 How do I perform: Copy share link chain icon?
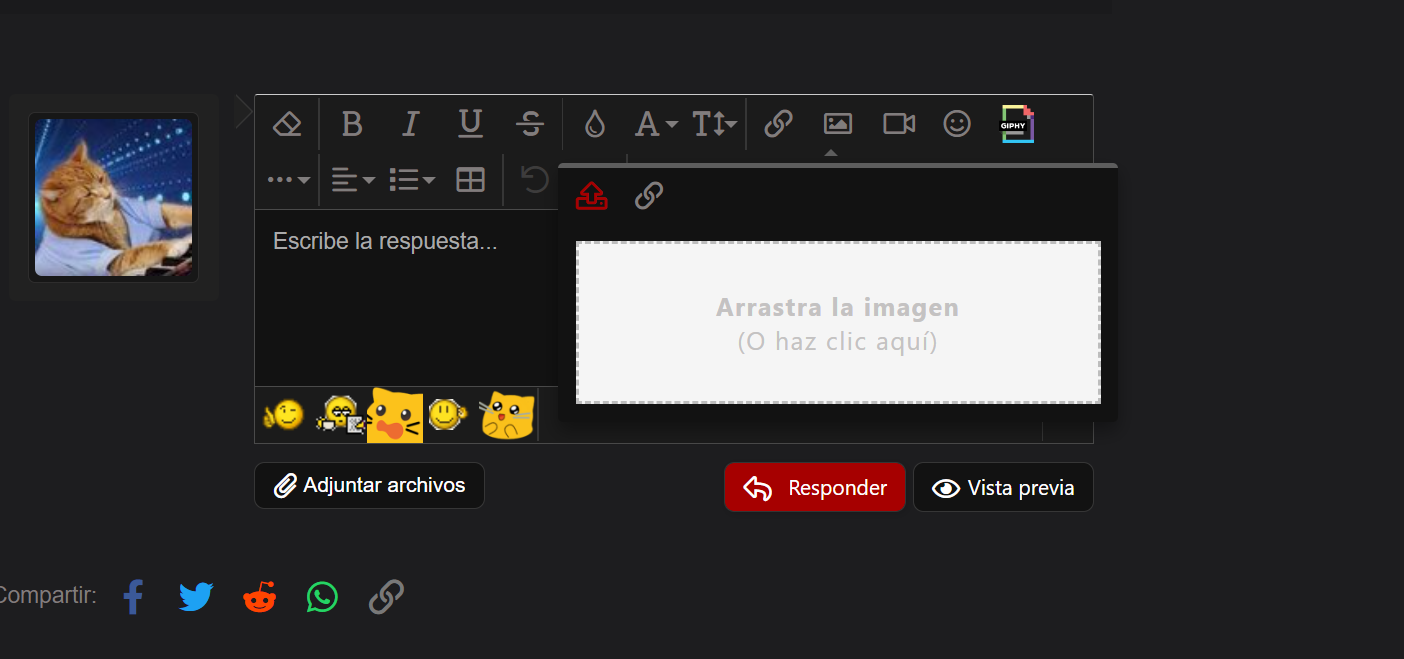click(x=386, y=598)
